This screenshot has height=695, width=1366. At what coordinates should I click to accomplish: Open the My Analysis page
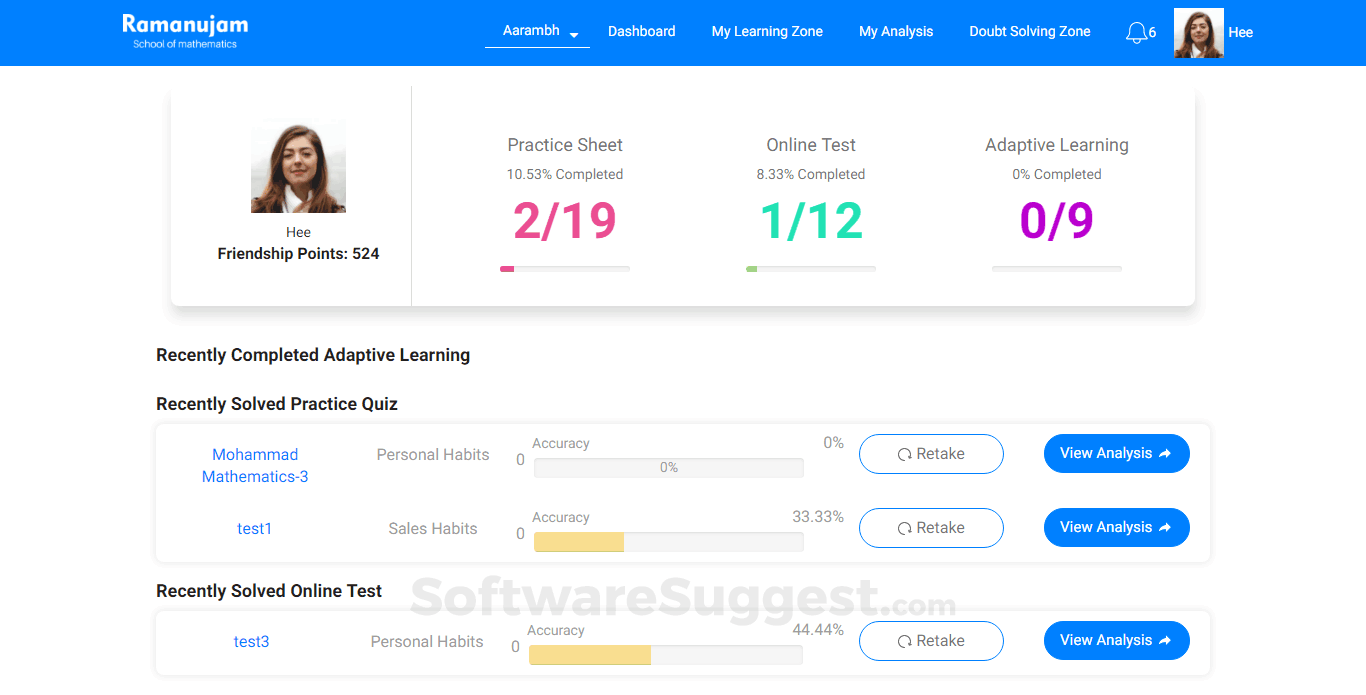tap(896, 31)
